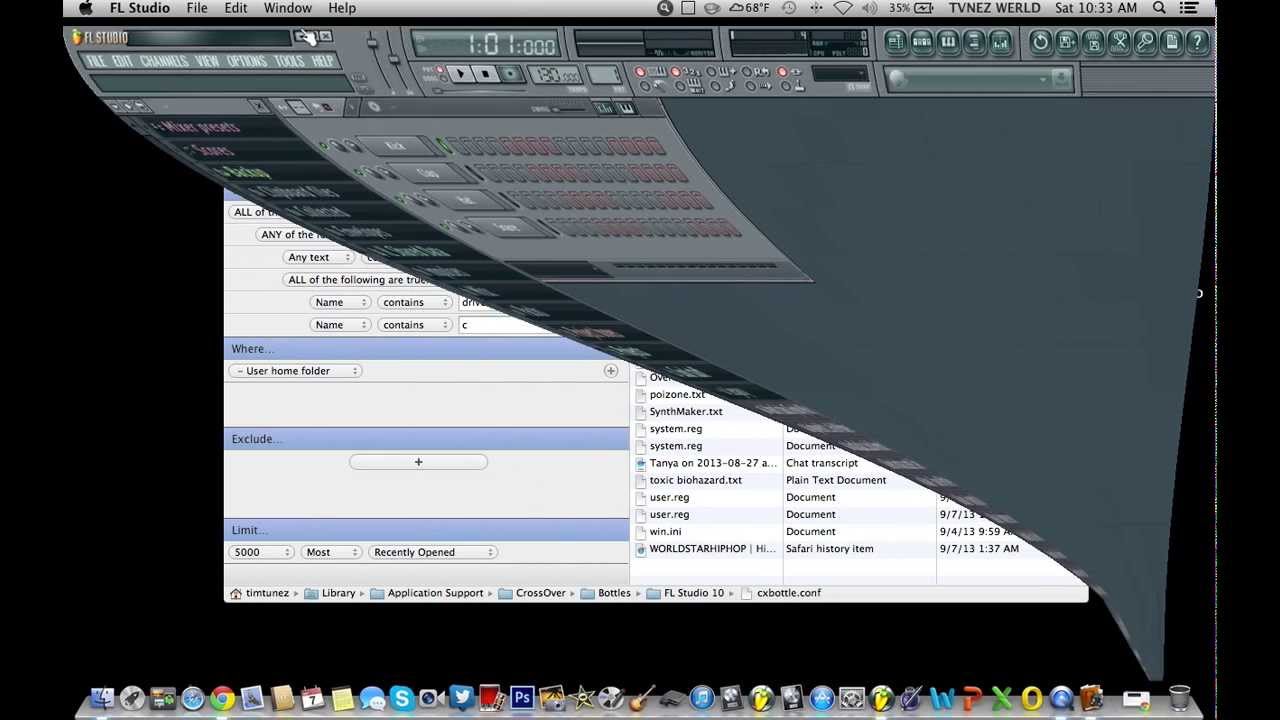The height and width of the screenshot is (720, 1280).
Task: Open Google Chrome from the Dock
Action: (223, 698)
